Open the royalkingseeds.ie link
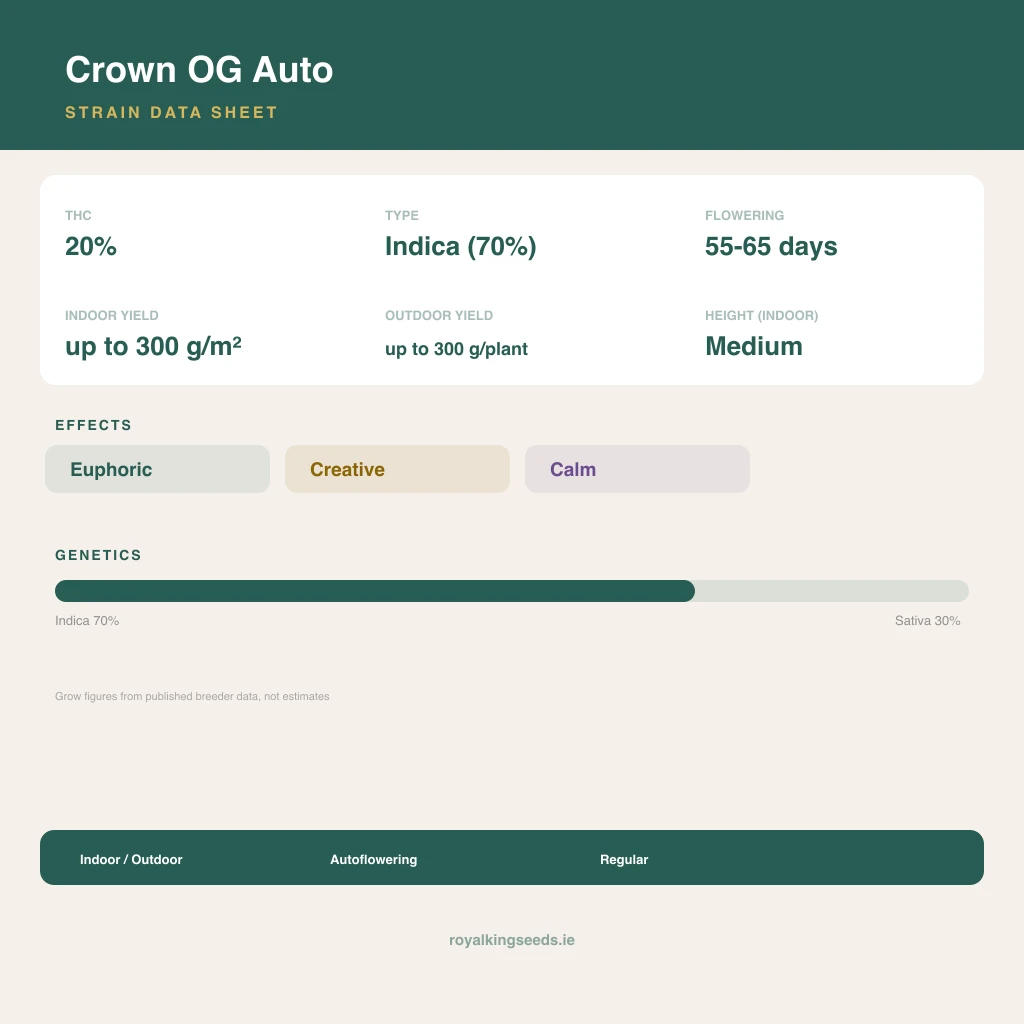Image resolution: width=1024 pixels, height=1024 pixels. pyautogui.click(x=512, y=940)
